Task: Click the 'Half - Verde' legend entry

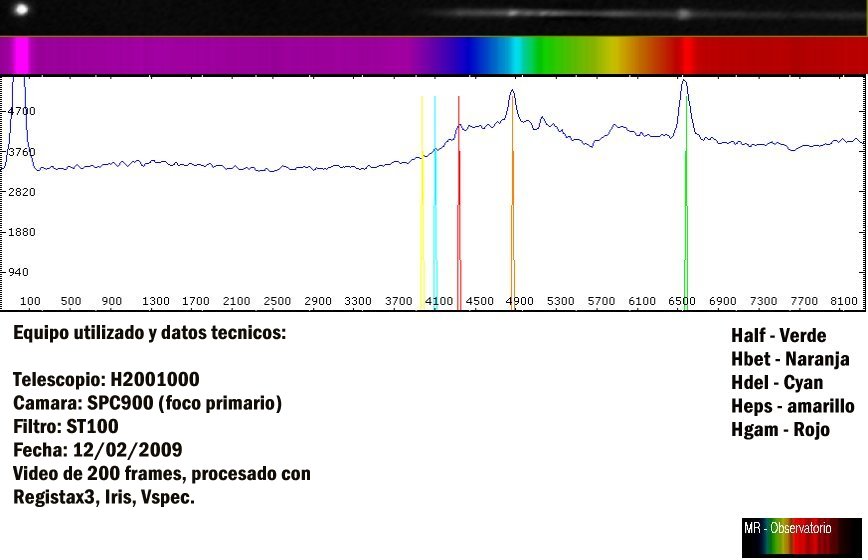Action: tap(778, 335)
